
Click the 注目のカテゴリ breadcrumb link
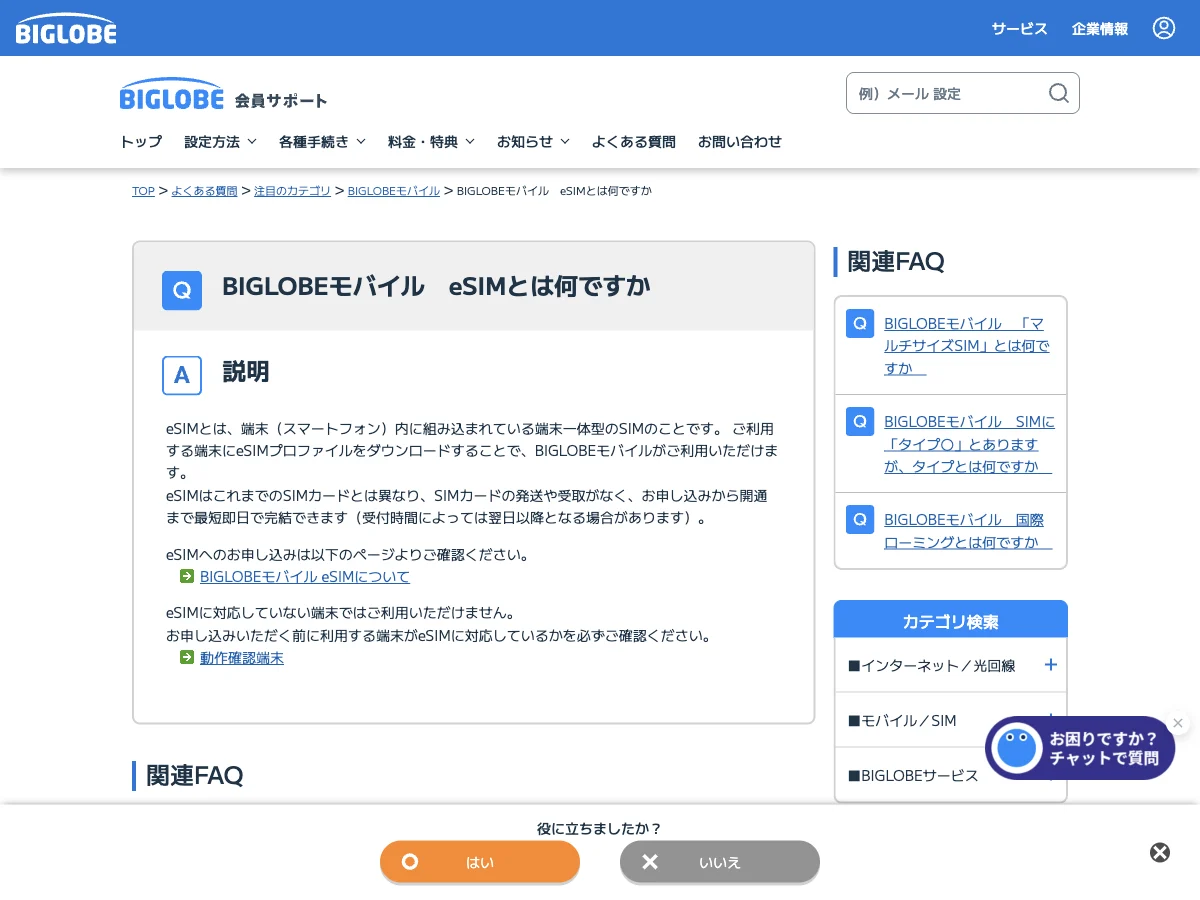(292, 190)
